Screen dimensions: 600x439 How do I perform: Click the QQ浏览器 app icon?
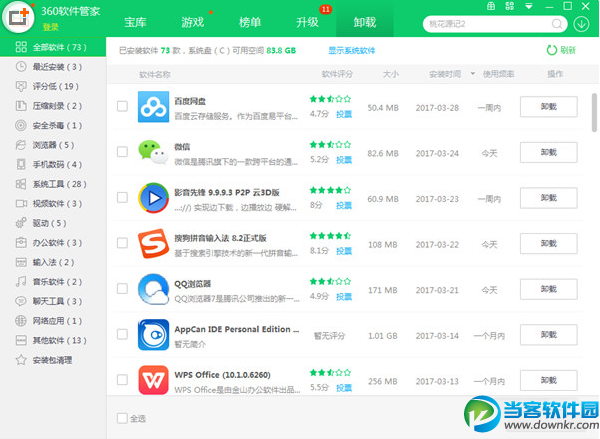(x=153, y=289)
